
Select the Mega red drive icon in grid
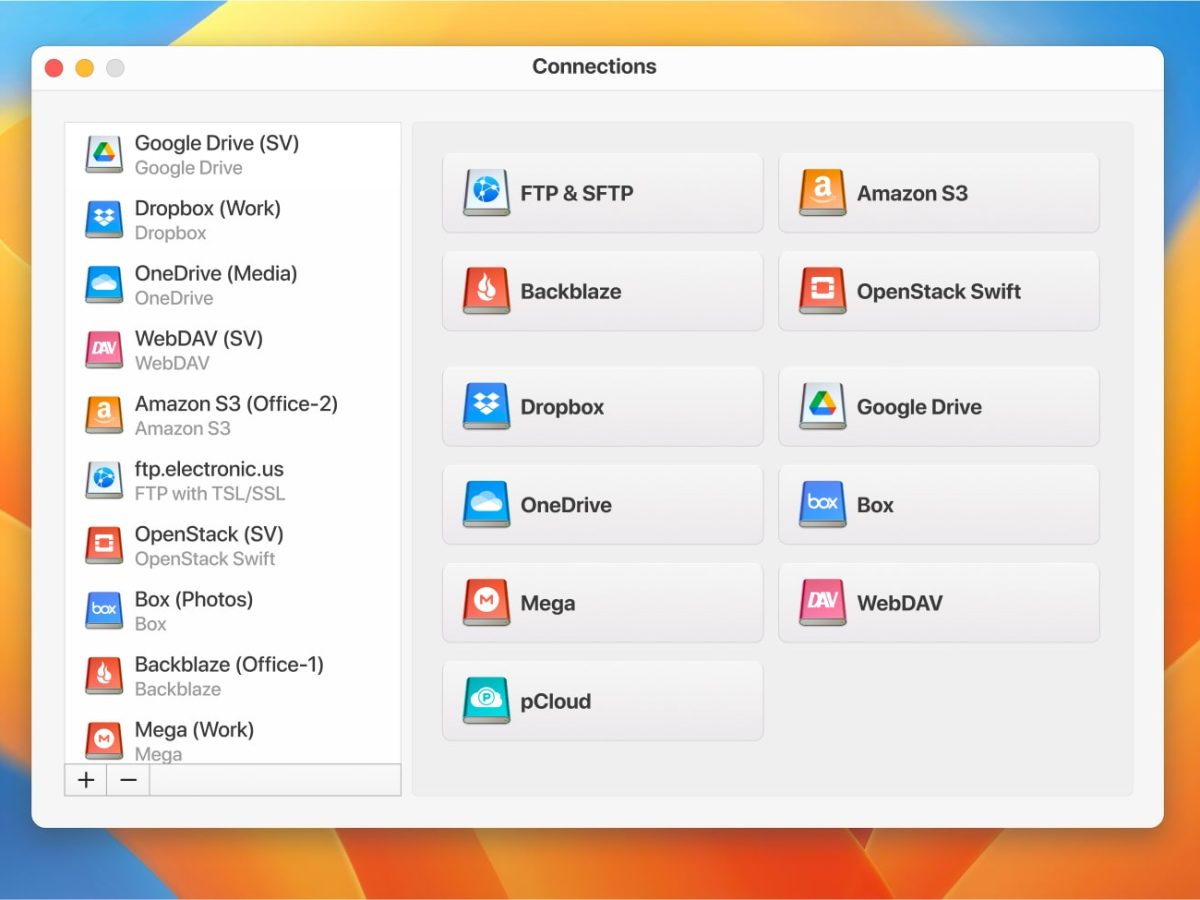[x=486, y=603]
